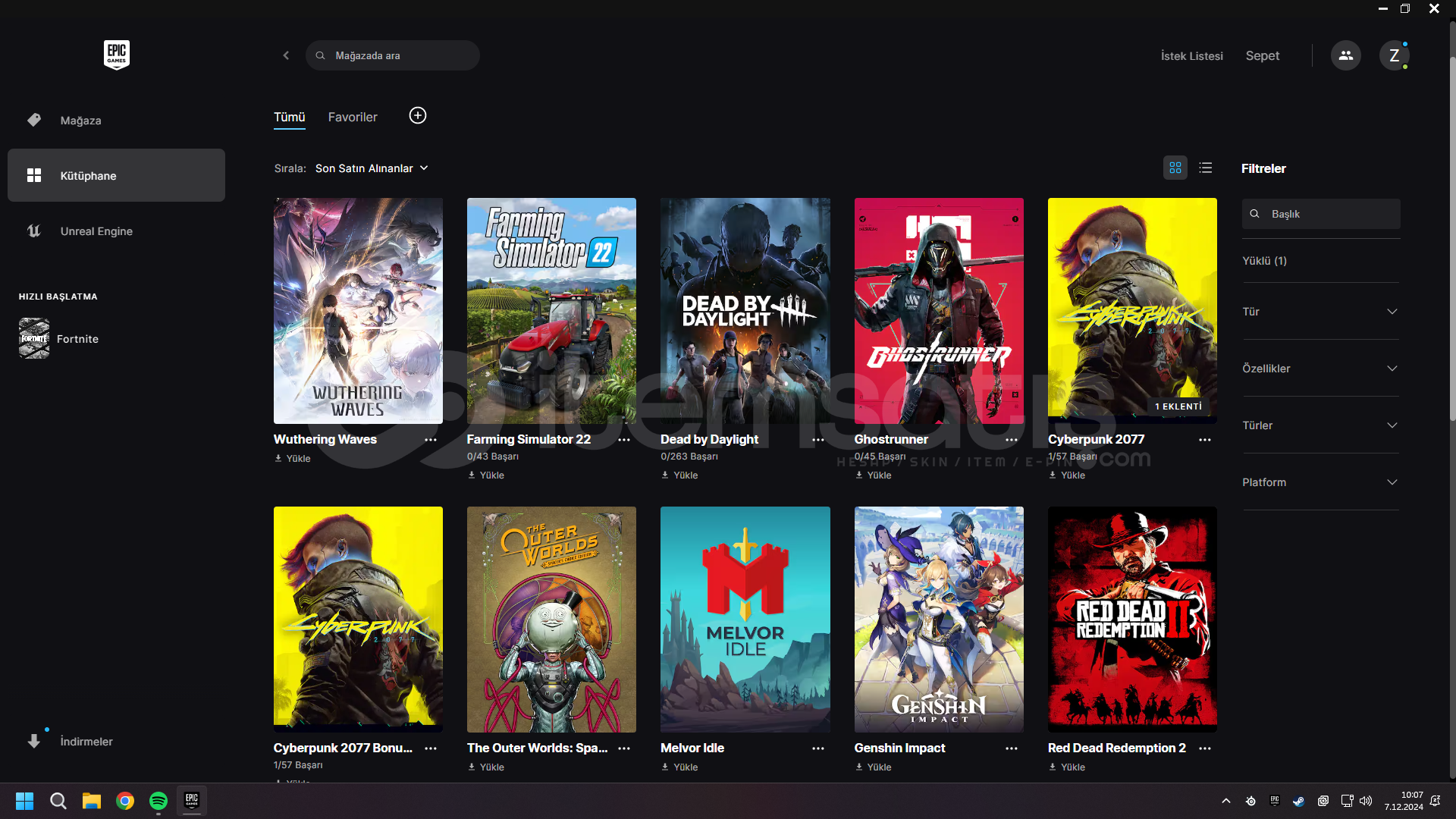This screenshot has width=1456, height=819.
Task: Toggle the Yüklü (1) installed filter
Action: point(1264,260)
